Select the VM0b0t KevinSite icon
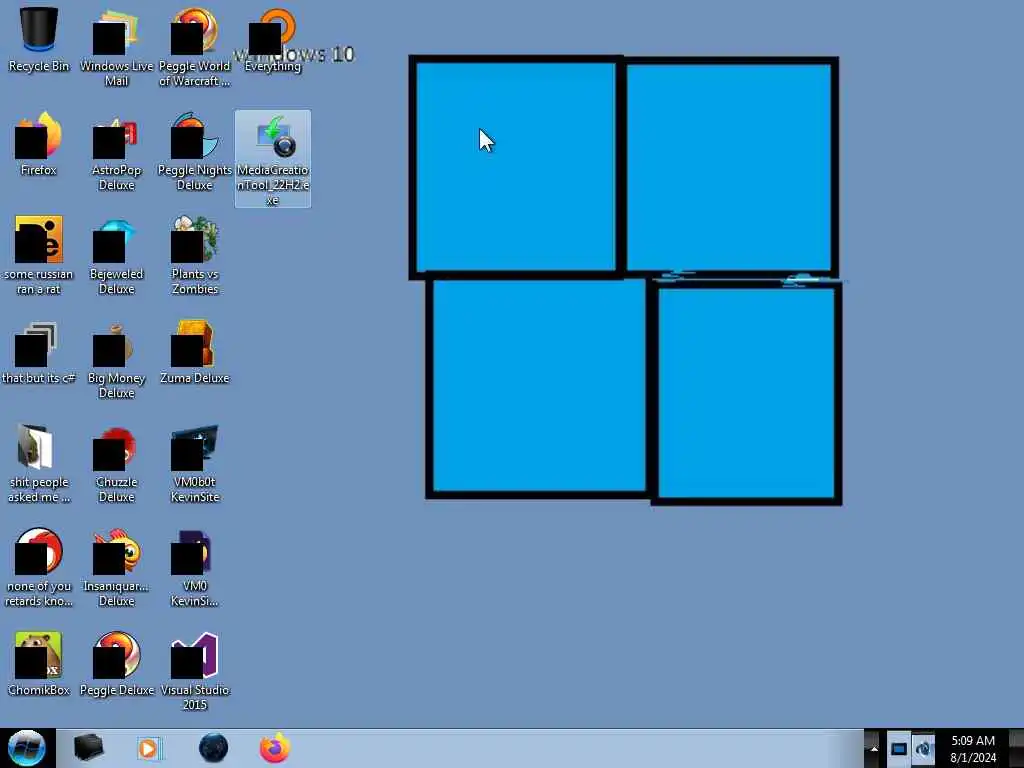 coord(195,464)
